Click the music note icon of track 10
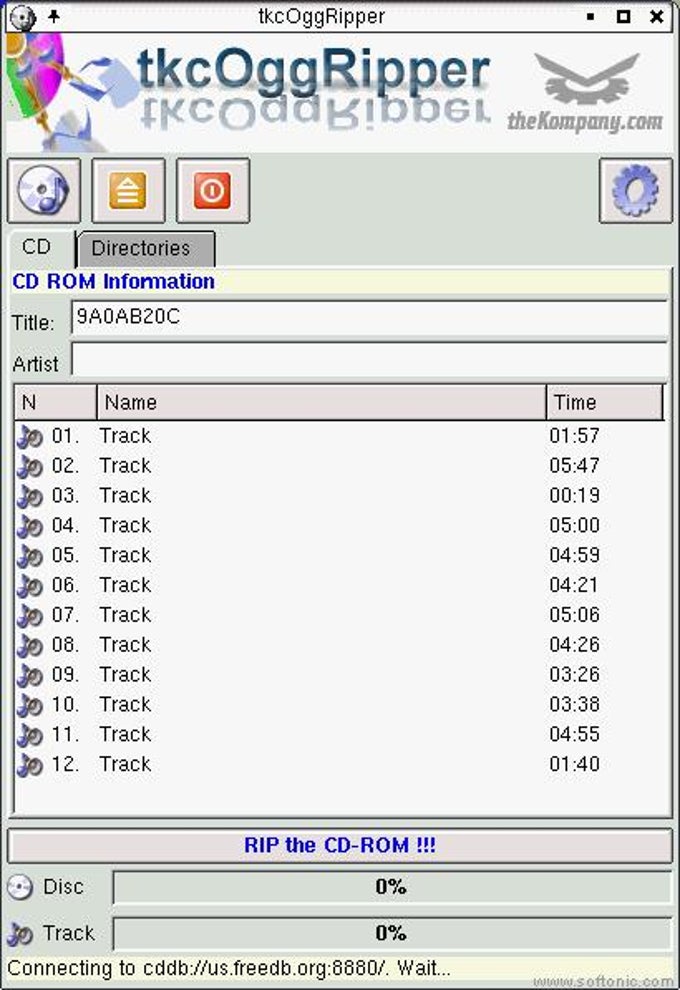This screenshot has height=990, width=680. tap(29, 705)
